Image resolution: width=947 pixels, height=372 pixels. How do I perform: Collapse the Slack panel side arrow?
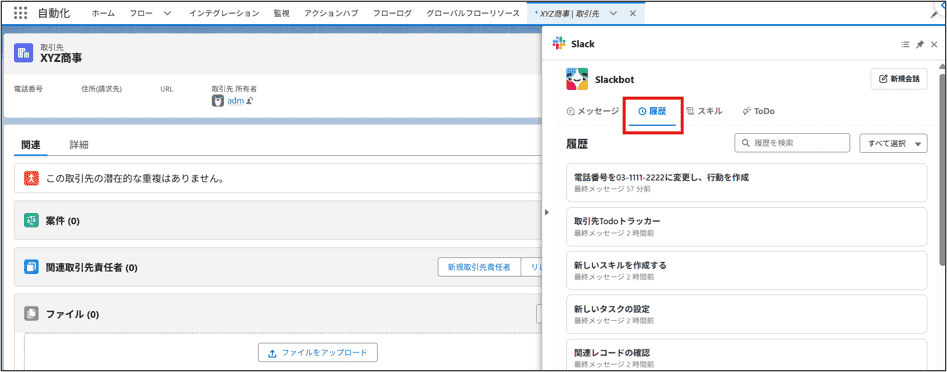click(x=546, y=212)
